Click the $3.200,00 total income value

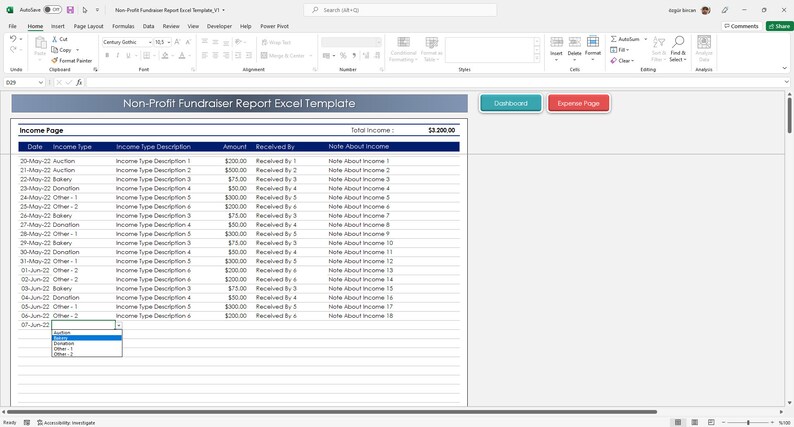click(442, 130)
